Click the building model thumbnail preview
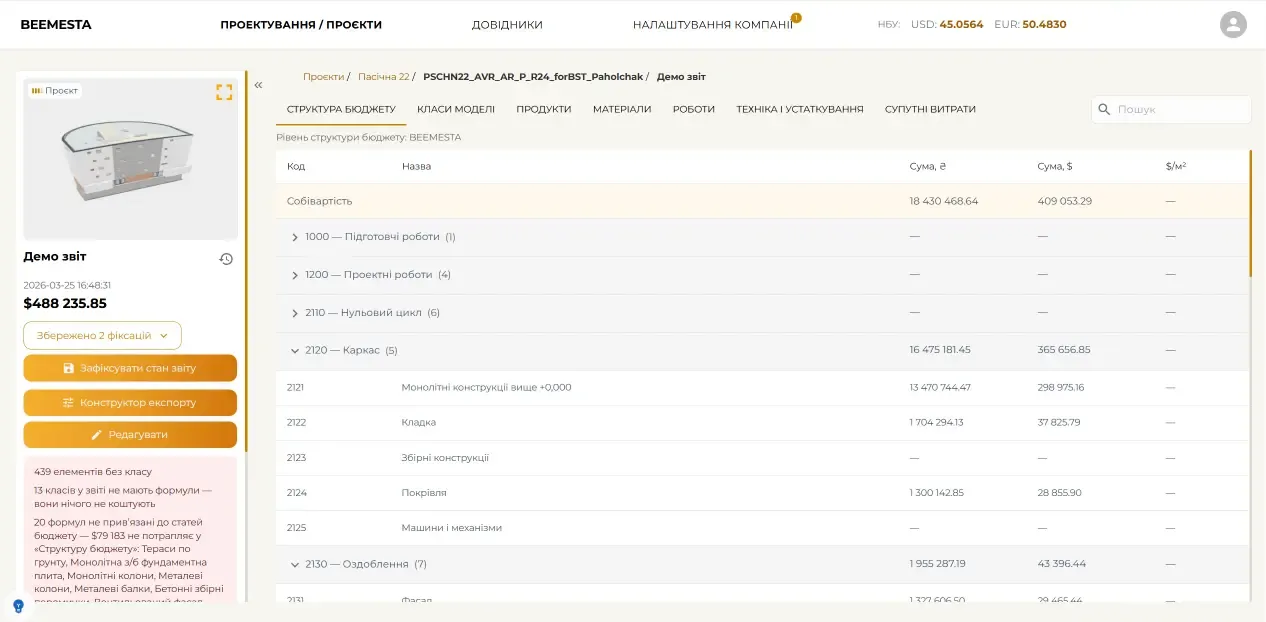This screenshot has width=1266, height=622. point(130,160)
